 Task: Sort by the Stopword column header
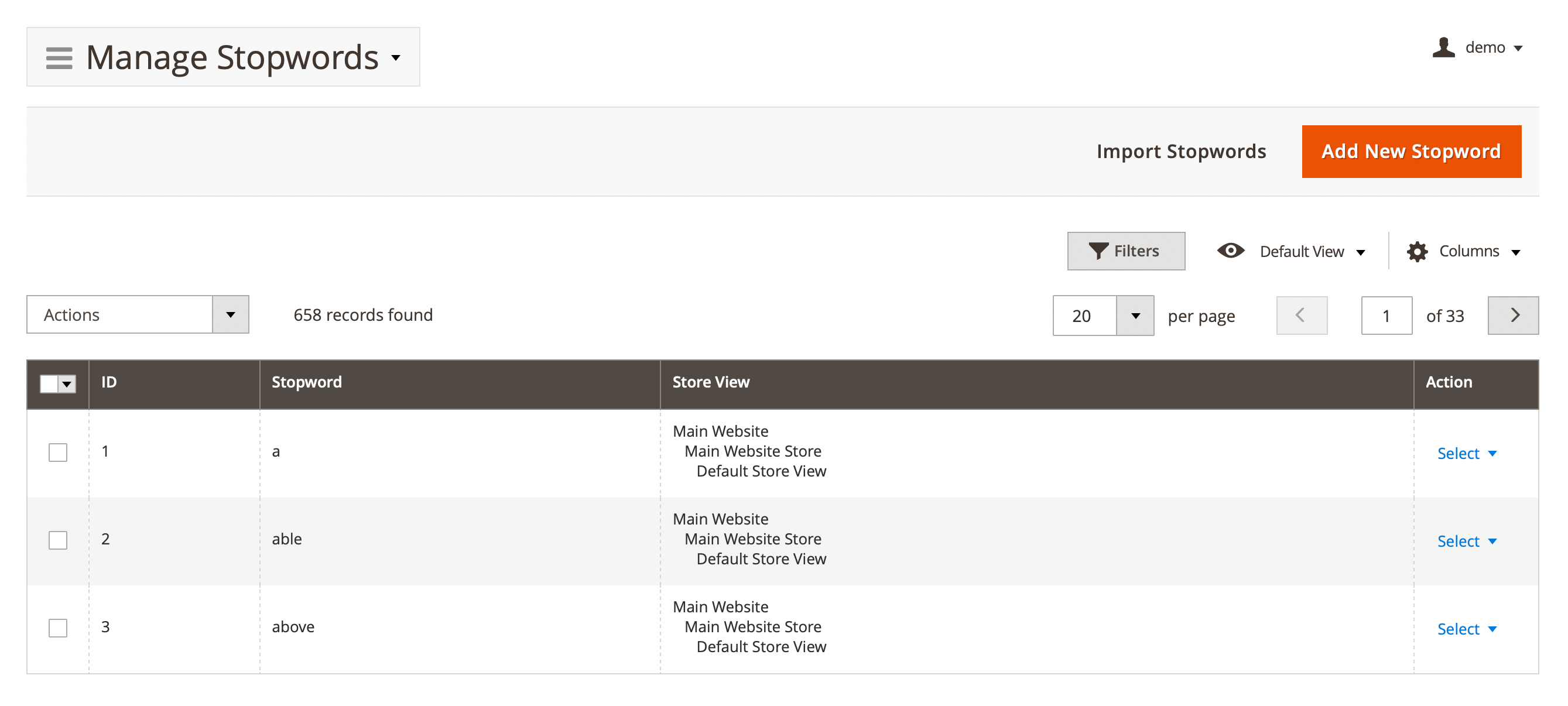pyautogui.click(x=307, y=382)
